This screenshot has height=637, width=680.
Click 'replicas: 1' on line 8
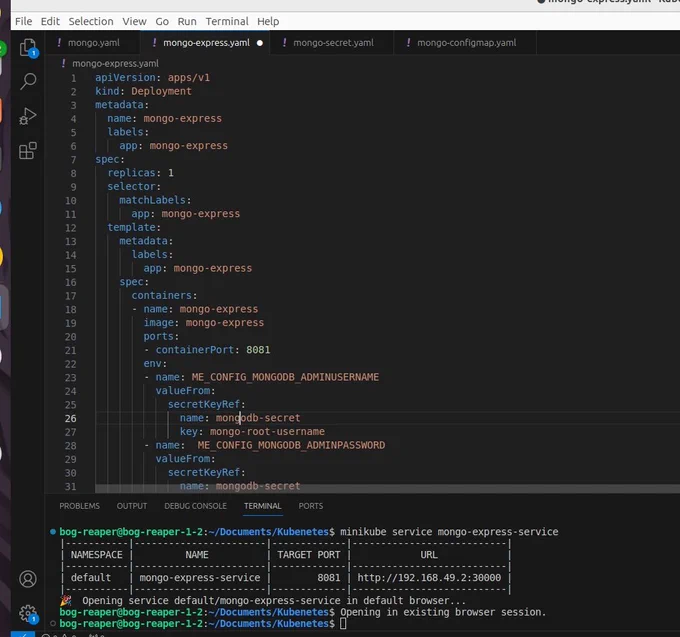(x=141, y=173)
